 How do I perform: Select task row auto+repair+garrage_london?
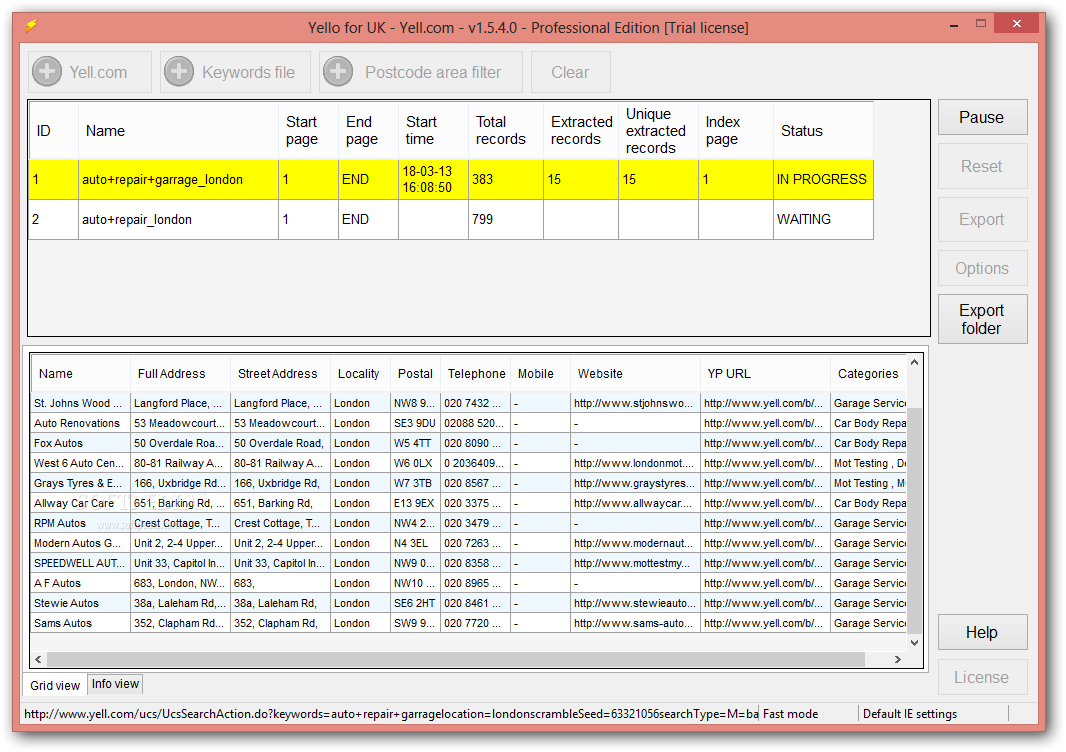click(x=451, y=180)
